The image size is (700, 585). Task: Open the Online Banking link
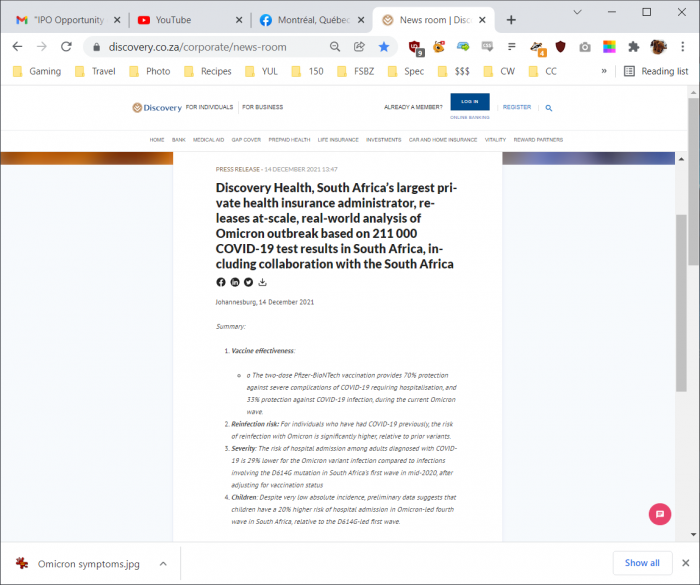[470, 117]
